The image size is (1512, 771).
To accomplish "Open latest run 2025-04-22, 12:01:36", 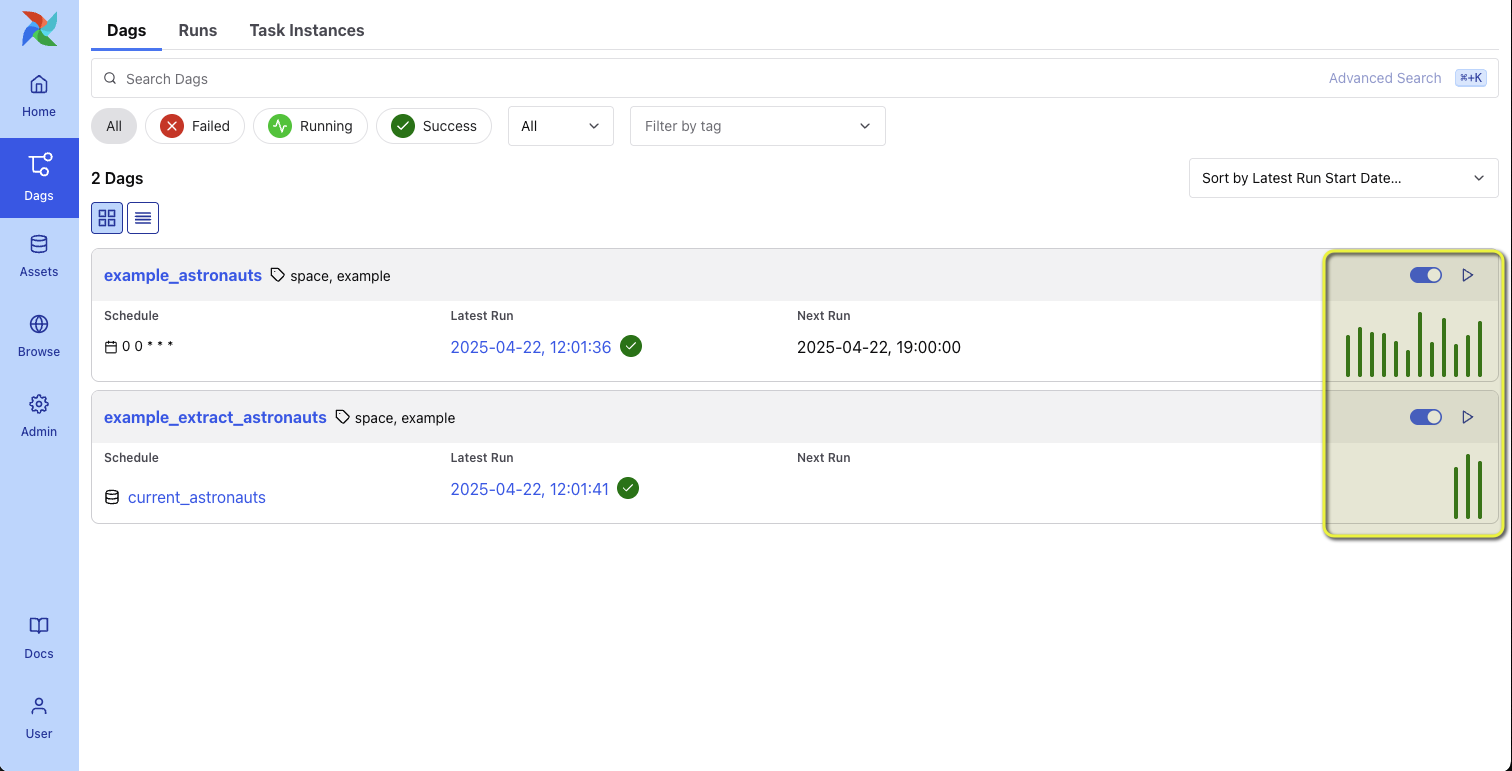I will (x=531, y=347).
